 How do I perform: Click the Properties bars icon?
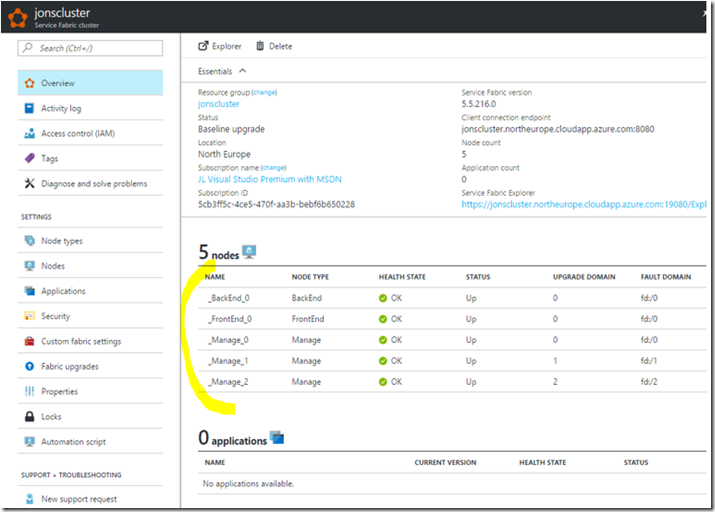click(x=30, y=391)
